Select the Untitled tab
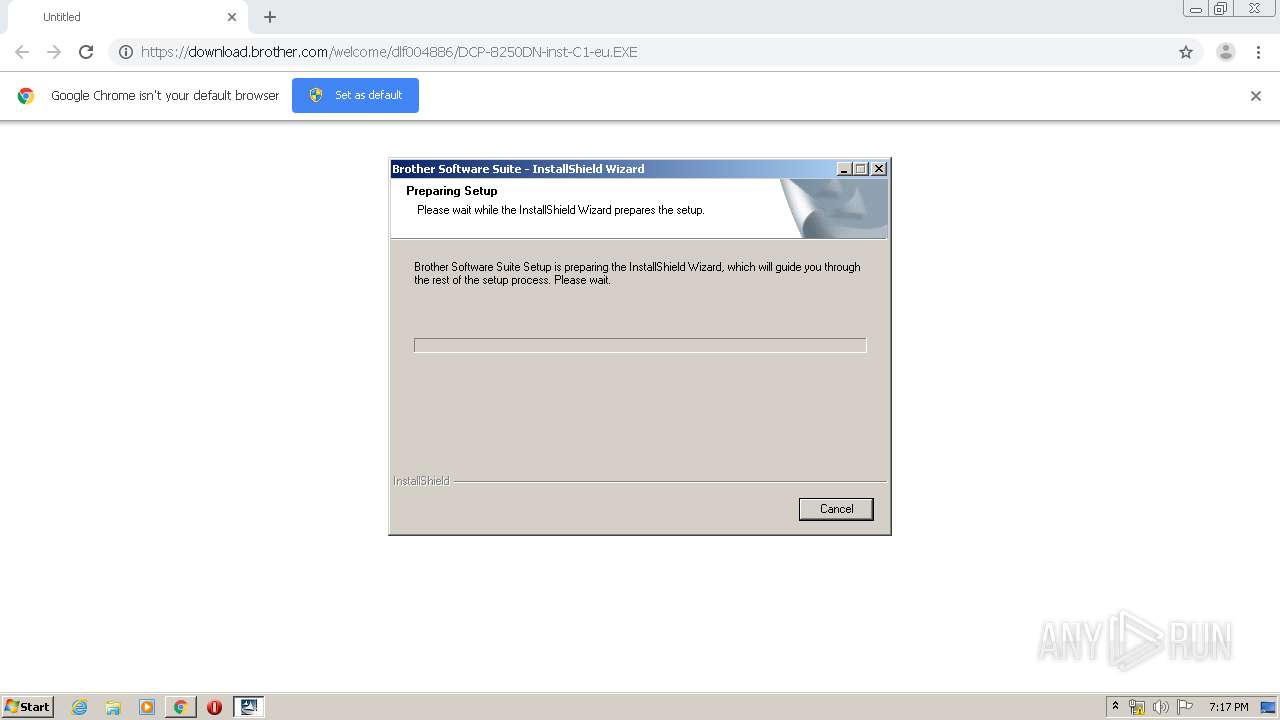 coord(128,17)
